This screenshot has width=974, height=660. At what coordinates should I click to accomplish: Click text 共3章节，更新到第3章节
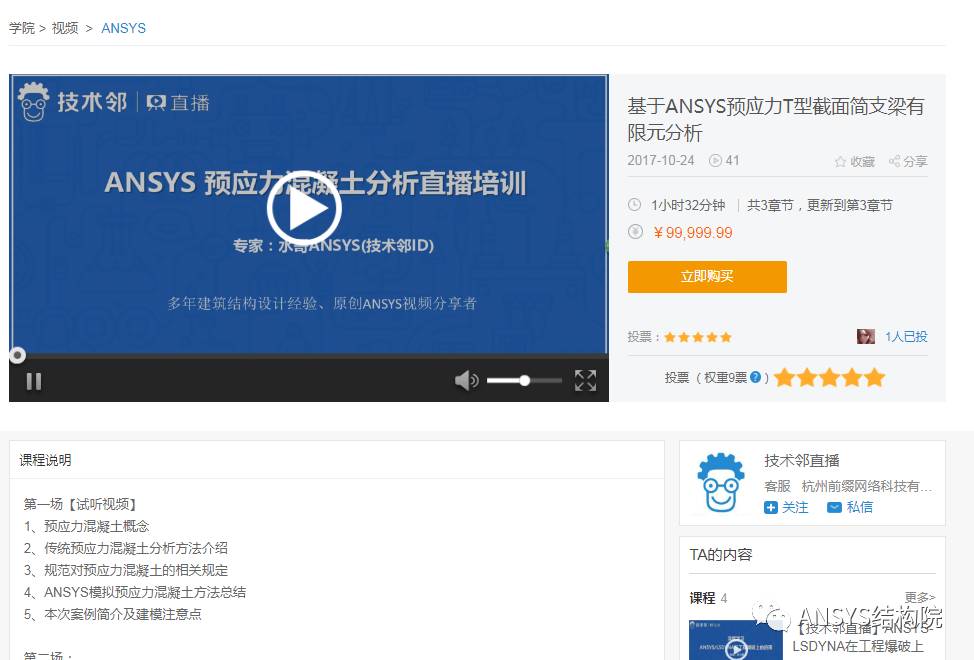pyautogui.click(x=819, y=206)
